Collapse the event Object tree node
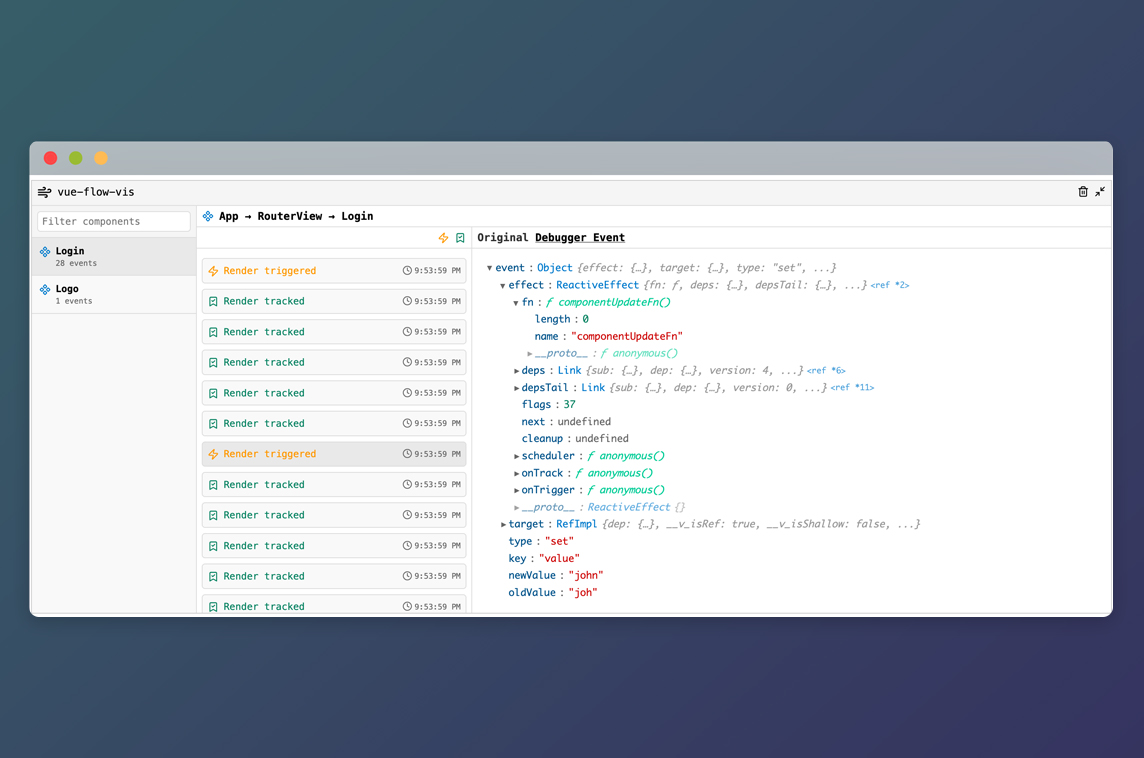This screenshot has width=1144, height=758. coord(489,268)
